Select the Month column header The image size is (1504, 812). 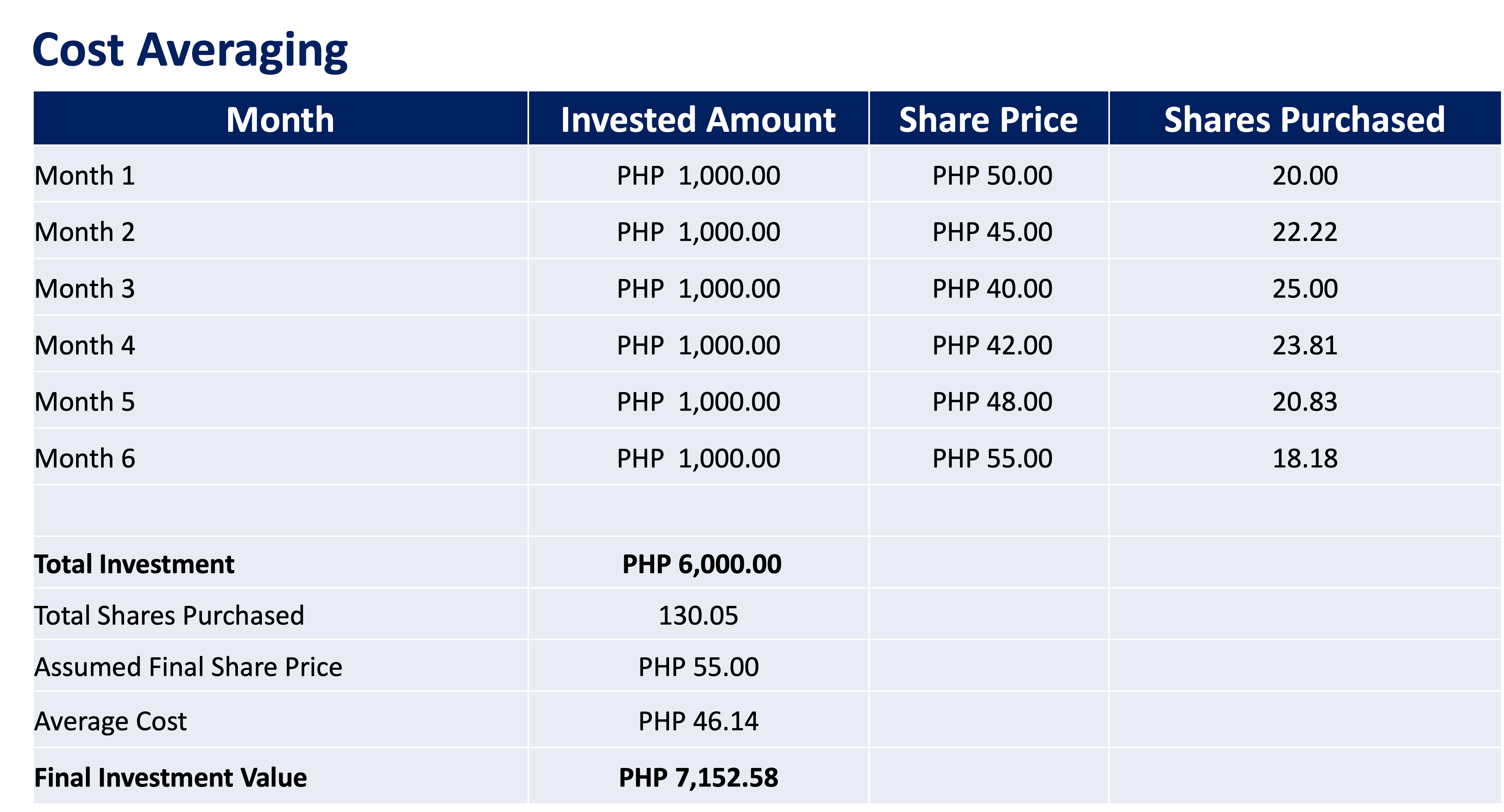point(280,119)
